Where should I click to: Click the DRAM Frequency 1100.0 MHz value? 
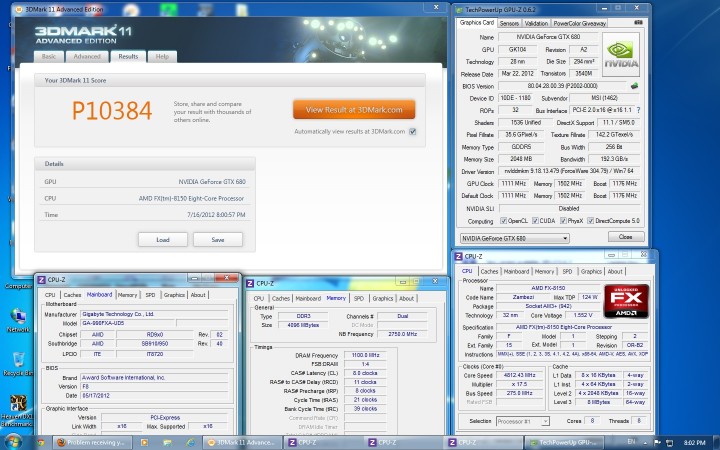[x=366, y=355]
